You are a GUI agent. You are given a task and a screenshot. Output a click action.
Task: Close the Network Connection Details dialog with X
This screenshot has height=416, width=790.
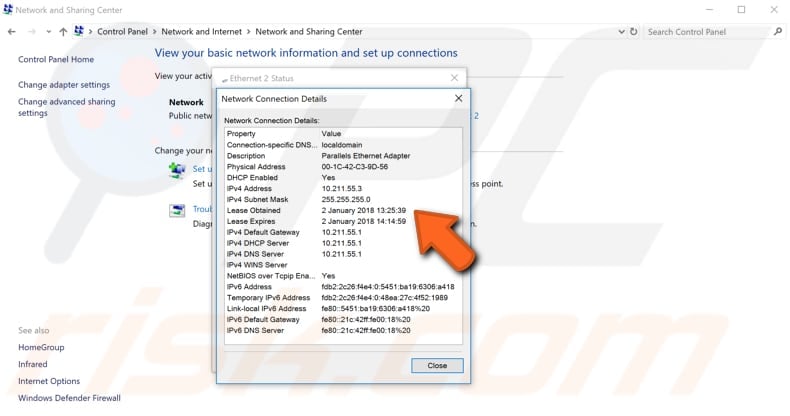(458, 99)
